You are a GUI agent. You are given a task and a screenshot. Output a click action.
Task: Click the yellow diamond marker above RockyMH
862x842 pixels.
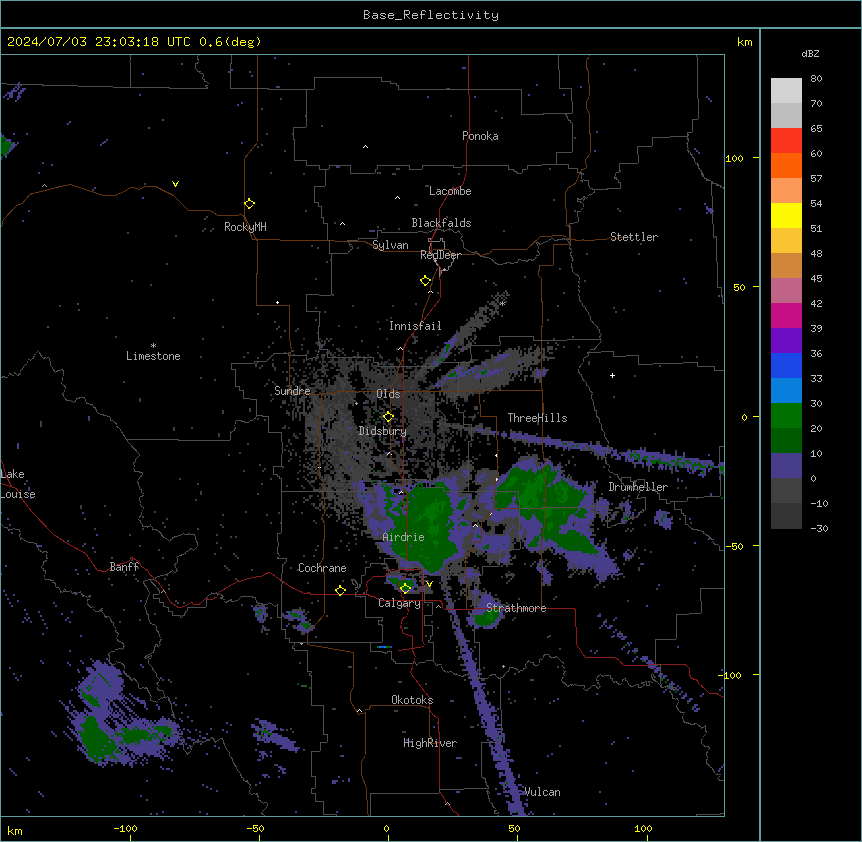point(250,204)
